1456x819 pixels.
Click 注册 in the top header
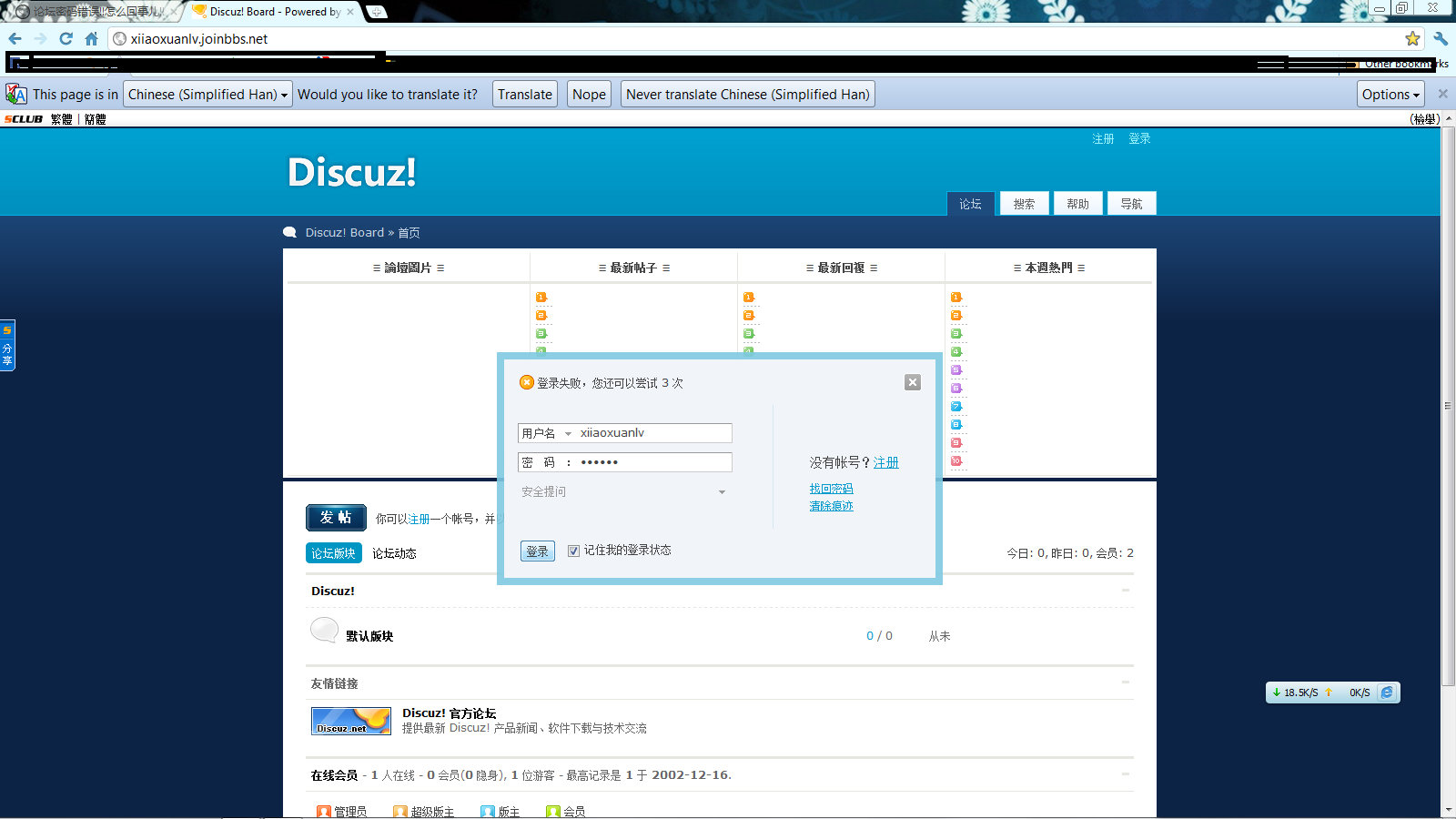click(1103, 138)
